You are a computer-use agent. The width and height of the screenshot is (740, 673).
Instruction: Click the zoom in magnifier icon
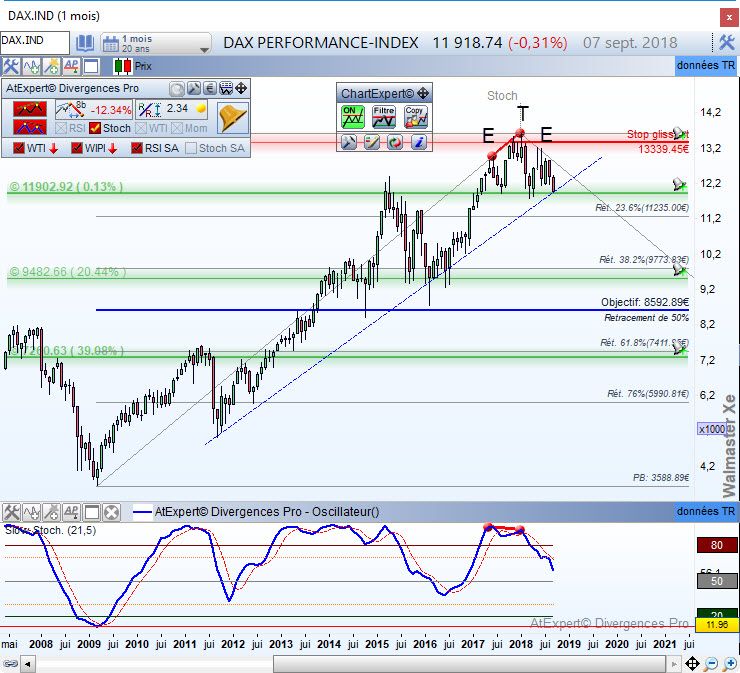click(729, 664)
